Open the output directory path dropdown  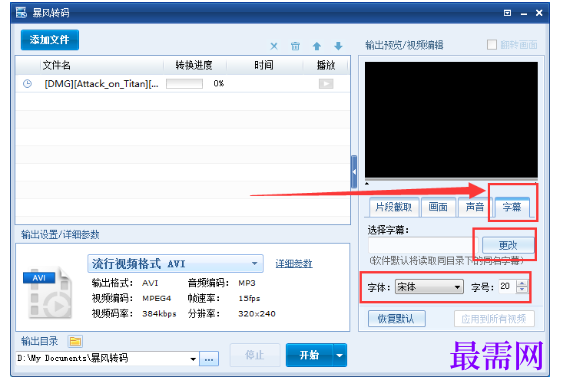193,359
